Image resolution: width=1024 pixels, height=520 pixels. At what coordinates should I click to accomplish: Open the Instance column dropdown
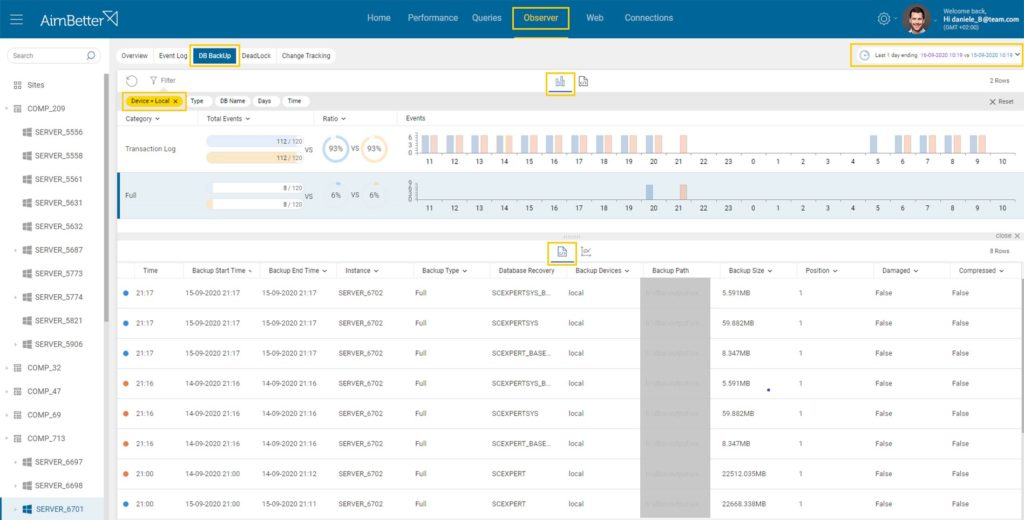376,270
